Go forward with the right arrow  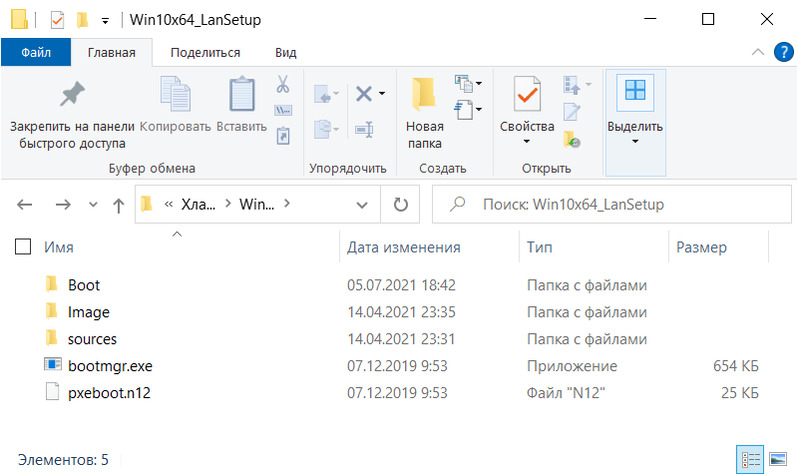(x=63, y=205)
